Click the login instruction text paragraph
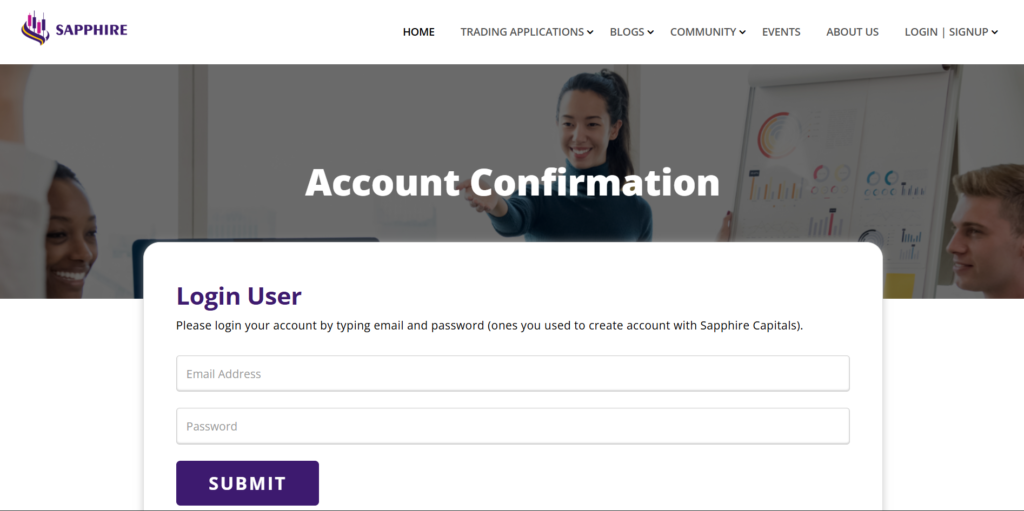This screenshot has width=1024, height=511. coord(490,325)
